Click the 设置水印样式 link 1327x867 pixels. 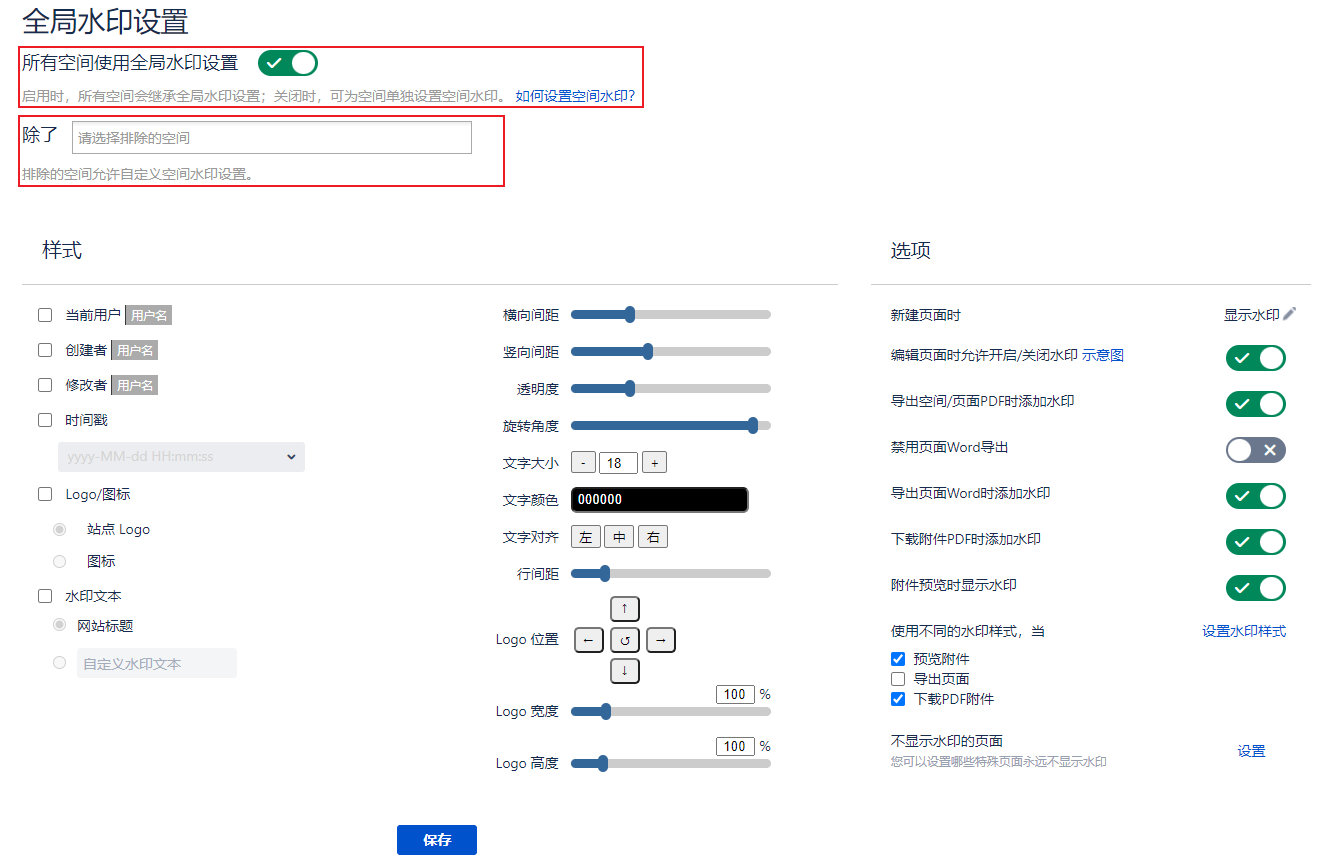[x=1243, y=631]
